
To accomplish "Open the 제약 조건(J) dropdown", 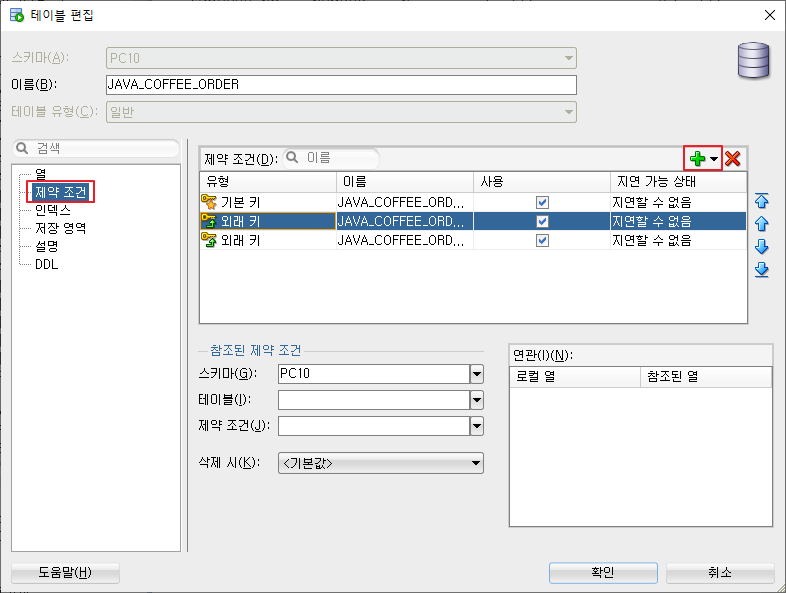I will pyautogui.click(x=477, y=426).
